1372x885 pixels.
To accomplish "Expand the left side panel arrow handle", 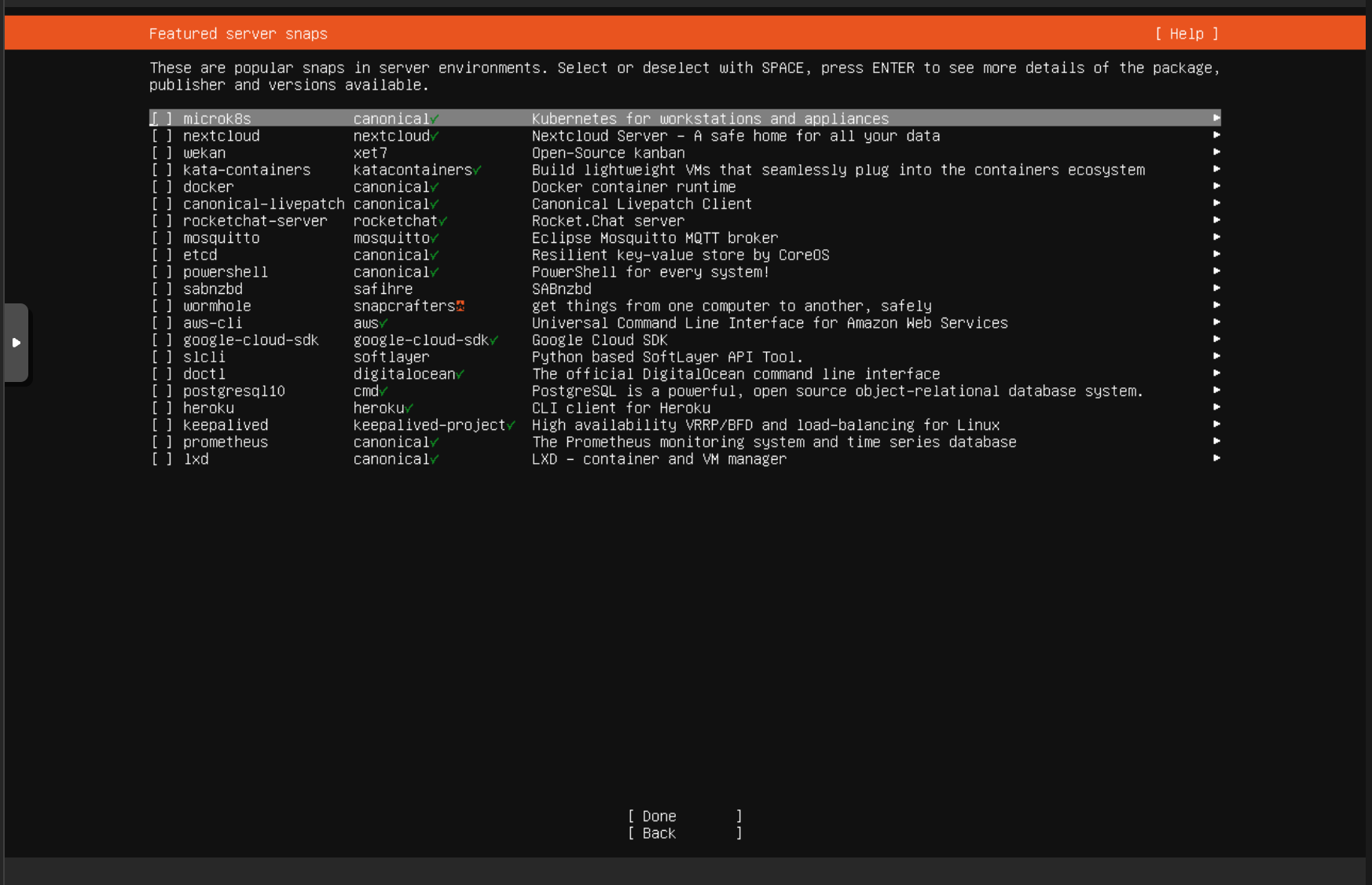I will 16,343.
